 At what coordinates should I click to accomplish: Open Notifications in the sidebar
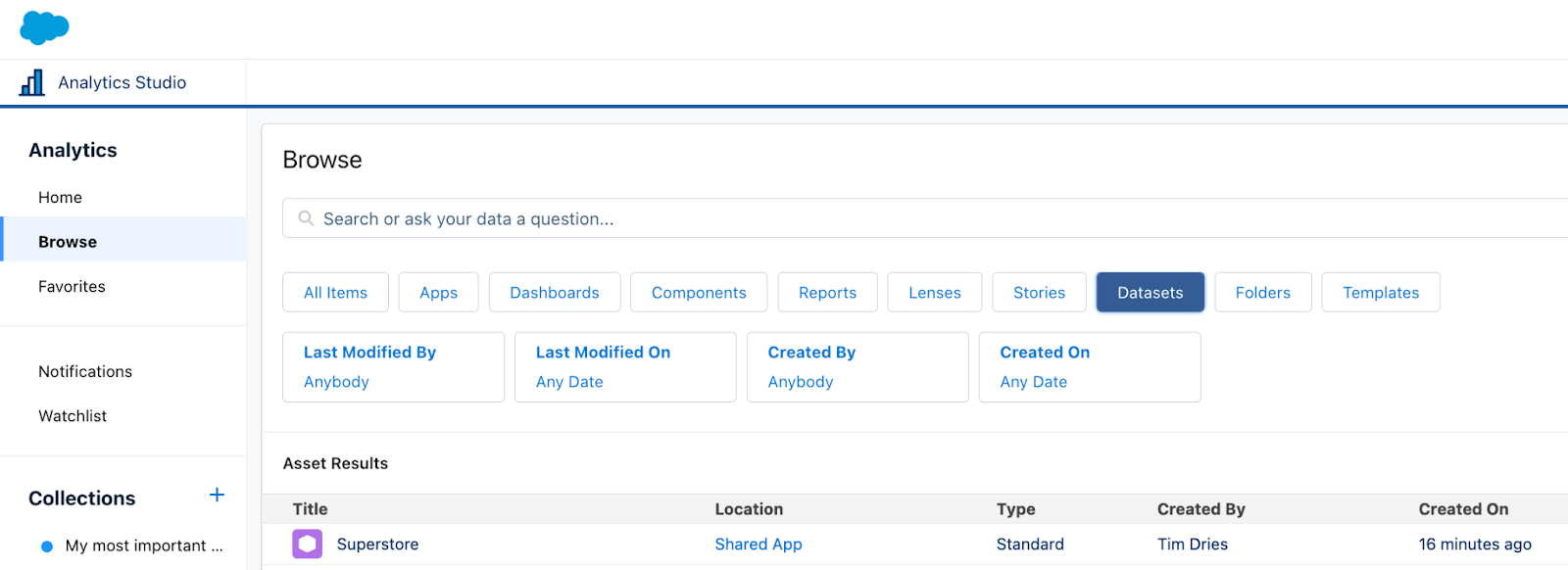[85, 371]
